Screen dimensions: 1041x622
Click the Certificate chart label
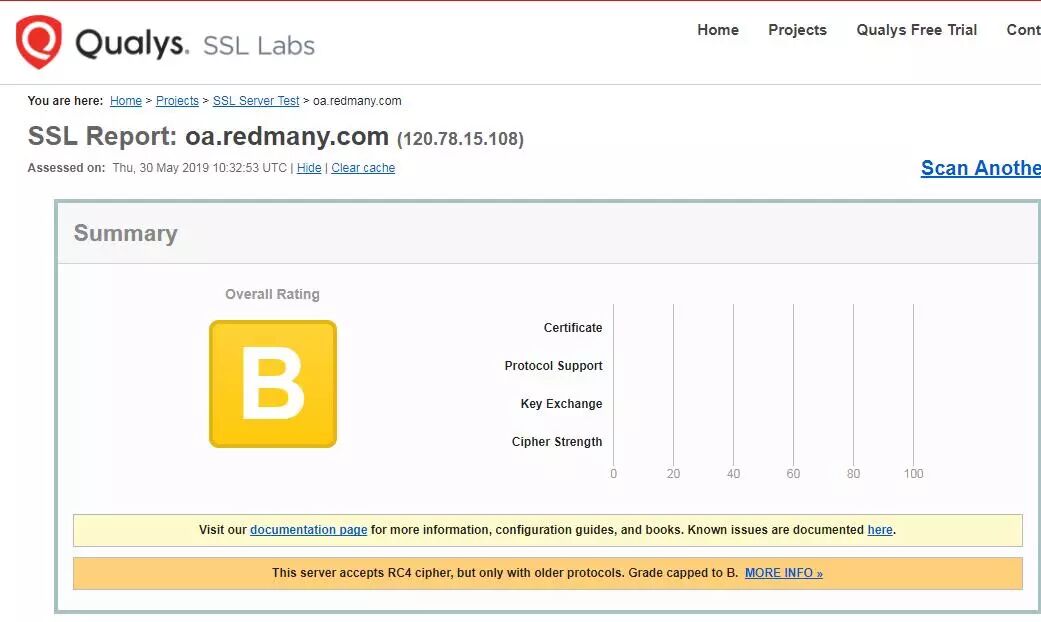[x=573, y=328]
